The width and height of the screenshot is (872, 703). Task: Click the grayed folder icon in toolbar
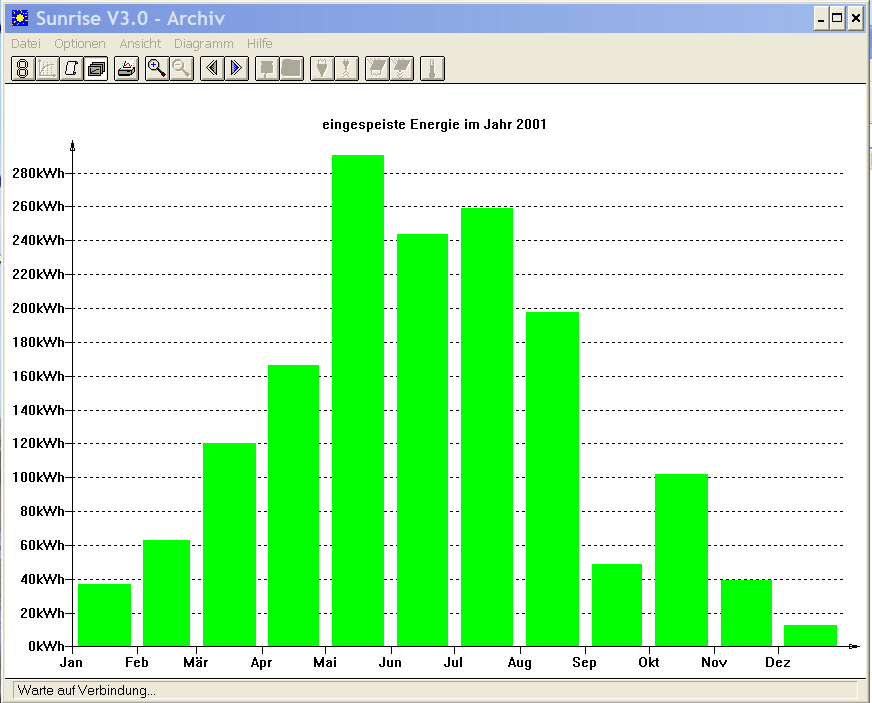click(291, 68)
